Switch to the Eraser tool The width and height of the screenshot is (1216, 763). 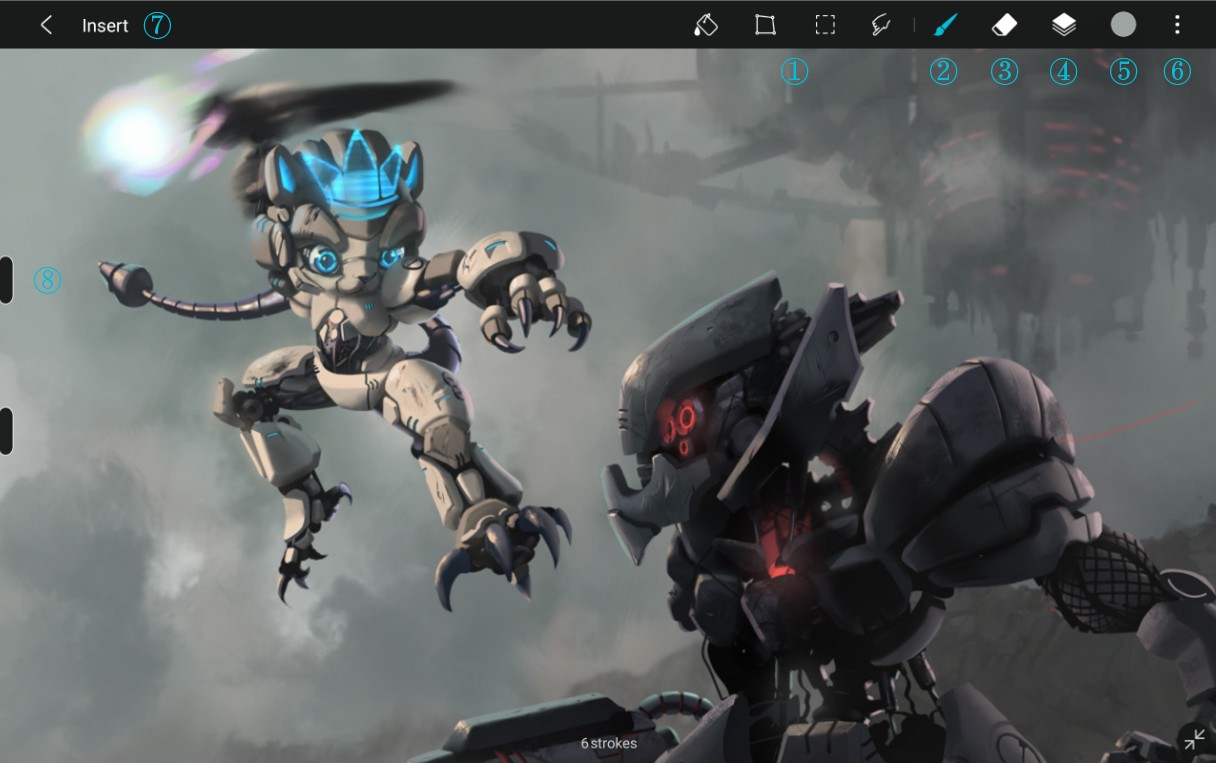tap(1004, 25)
